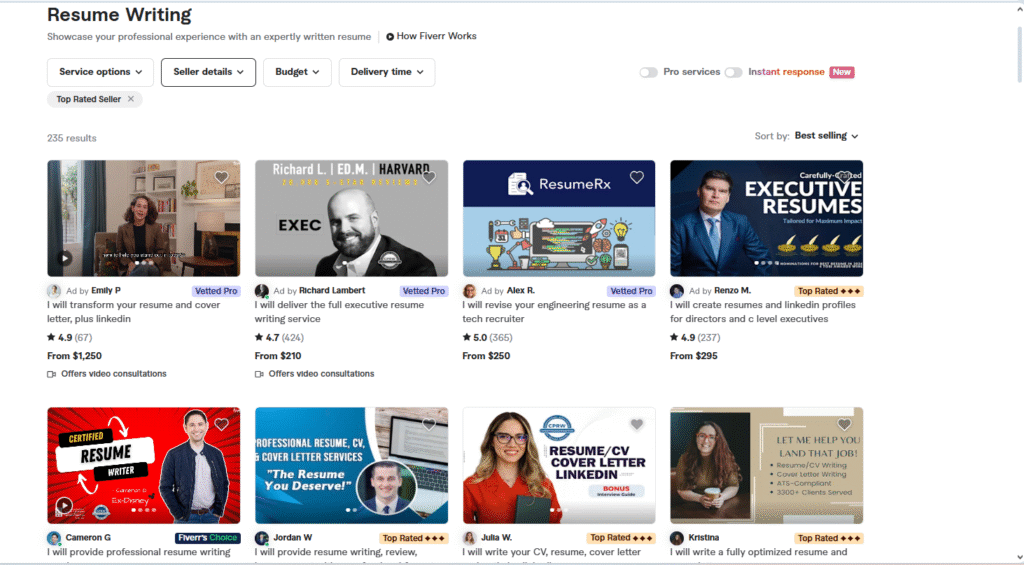Open Richard Lambert's profile avatar
This screenshot has height=565, width=1024.
point(262,291)
